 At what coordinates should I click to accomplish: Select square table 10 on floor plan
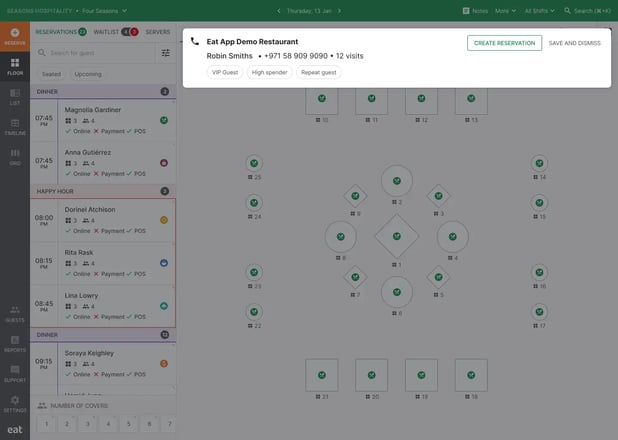[x=322, y=99]
